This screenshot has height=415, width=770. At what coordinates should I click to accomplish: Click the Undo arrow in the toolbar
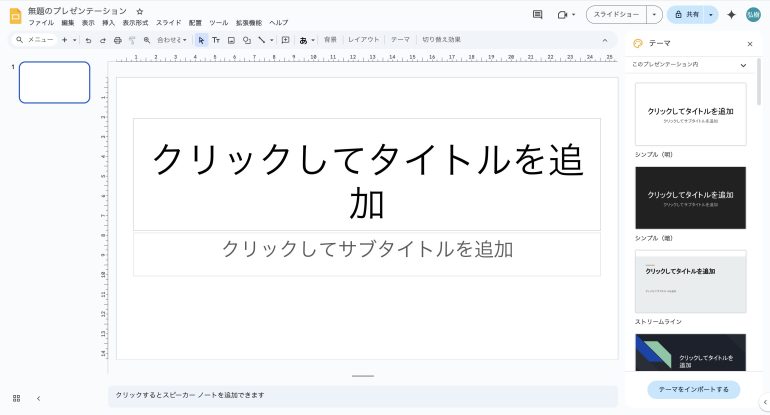tap(89, 40)
